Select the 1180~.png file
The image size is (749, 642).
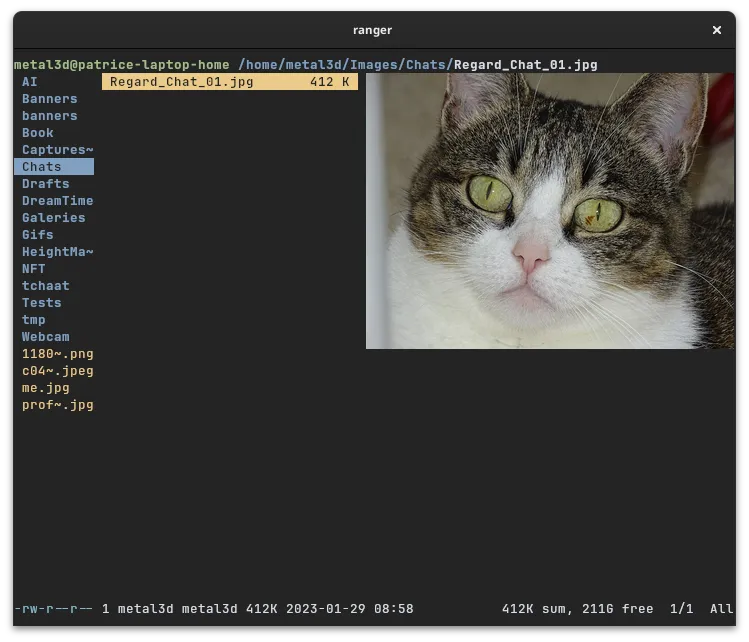point(58,354)
